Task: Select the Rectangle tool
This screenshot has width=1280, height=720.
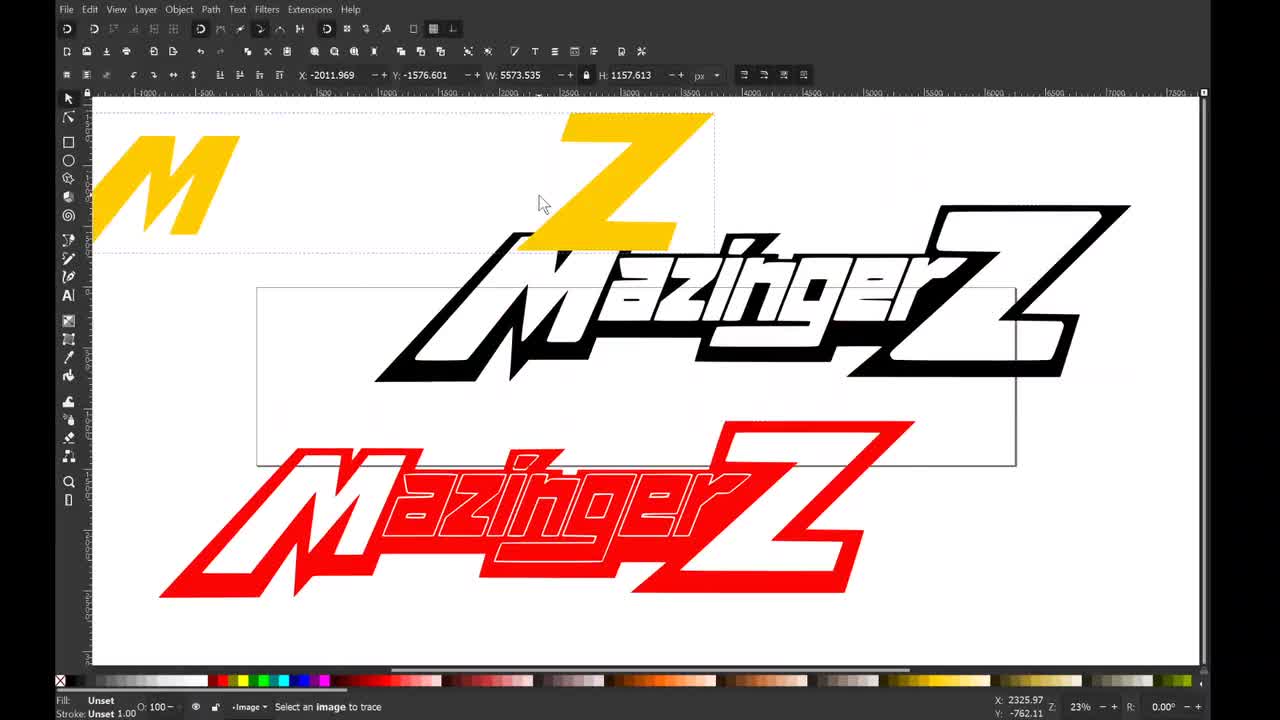Action: coord(68,142)
